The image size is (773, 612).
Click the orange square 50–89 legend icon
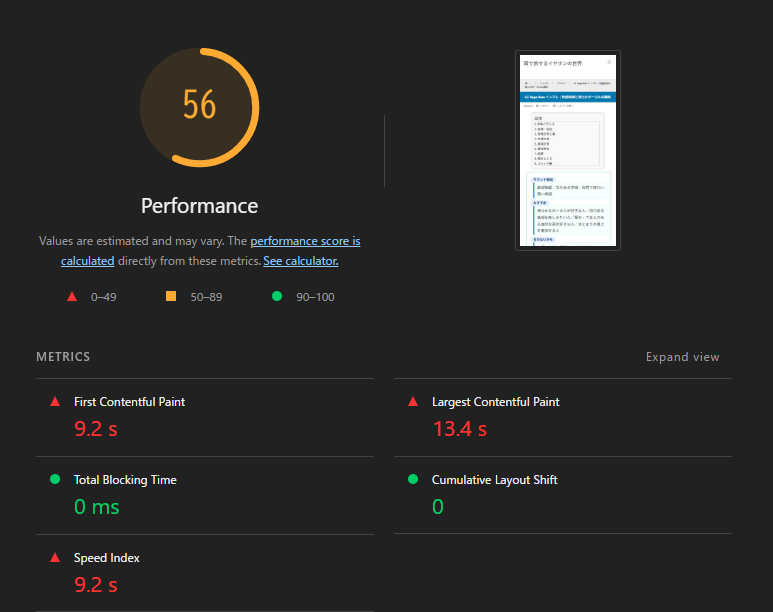coord(171,296)
